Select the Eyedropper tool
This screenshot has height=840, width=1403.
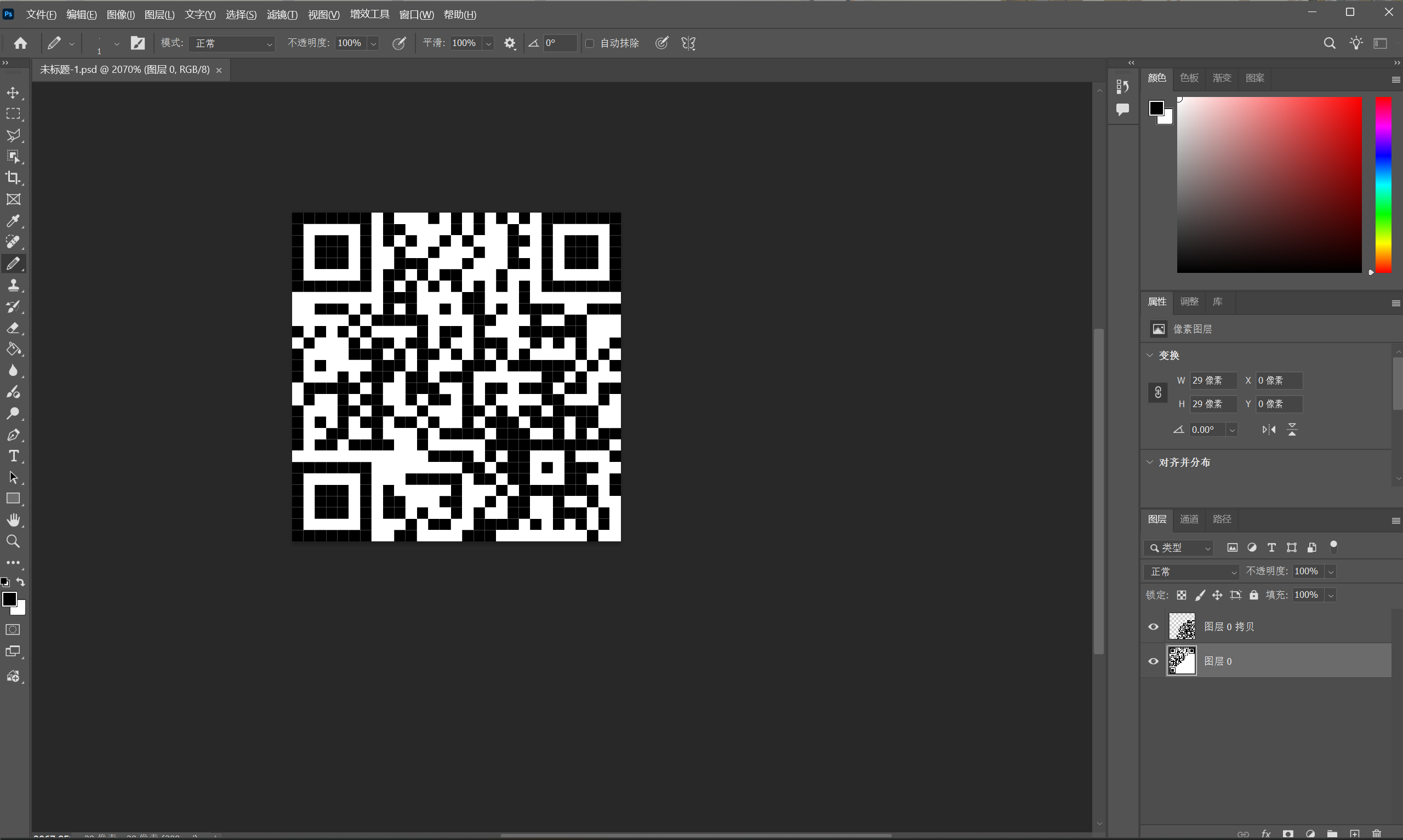pos(13,221)
